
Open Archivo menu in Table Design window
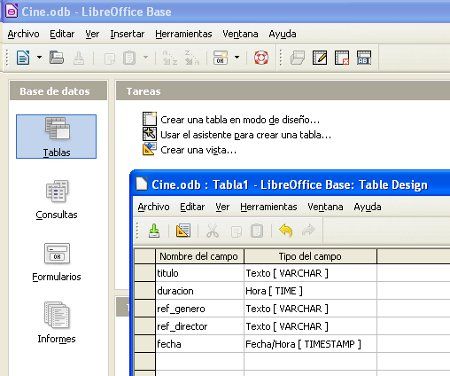(x=154, y=207)
